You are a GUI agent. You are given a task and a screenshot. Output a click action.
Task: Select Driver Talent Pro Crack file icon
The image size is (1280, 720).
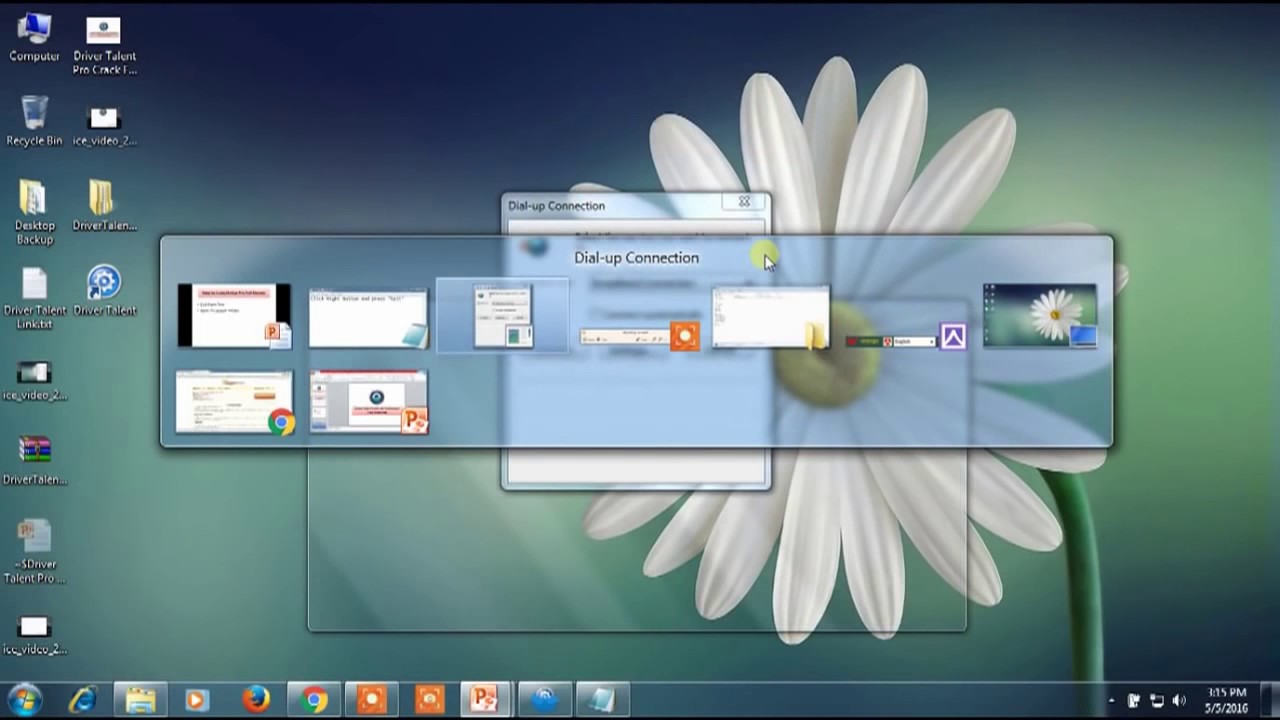click(x=104, y=45)
